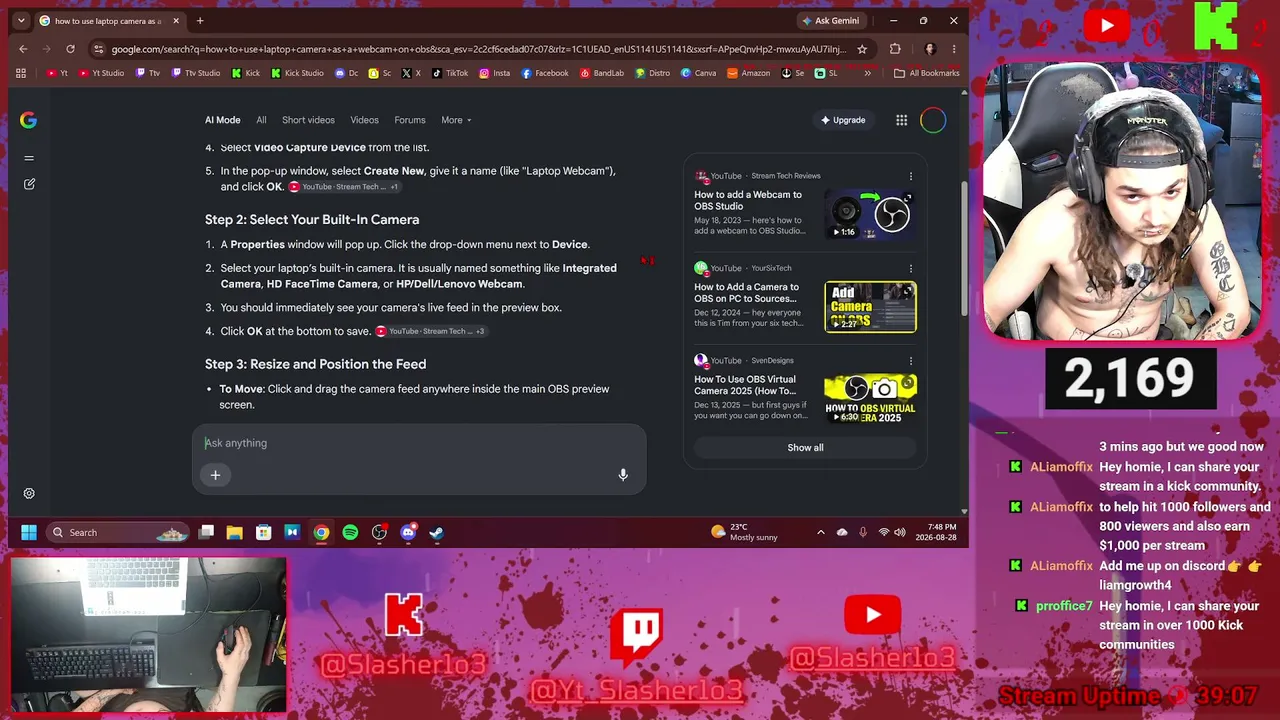This screenshot has height=720, width=1280.
Task: Switch to the Short videos tab
Action: coord(308,120)
